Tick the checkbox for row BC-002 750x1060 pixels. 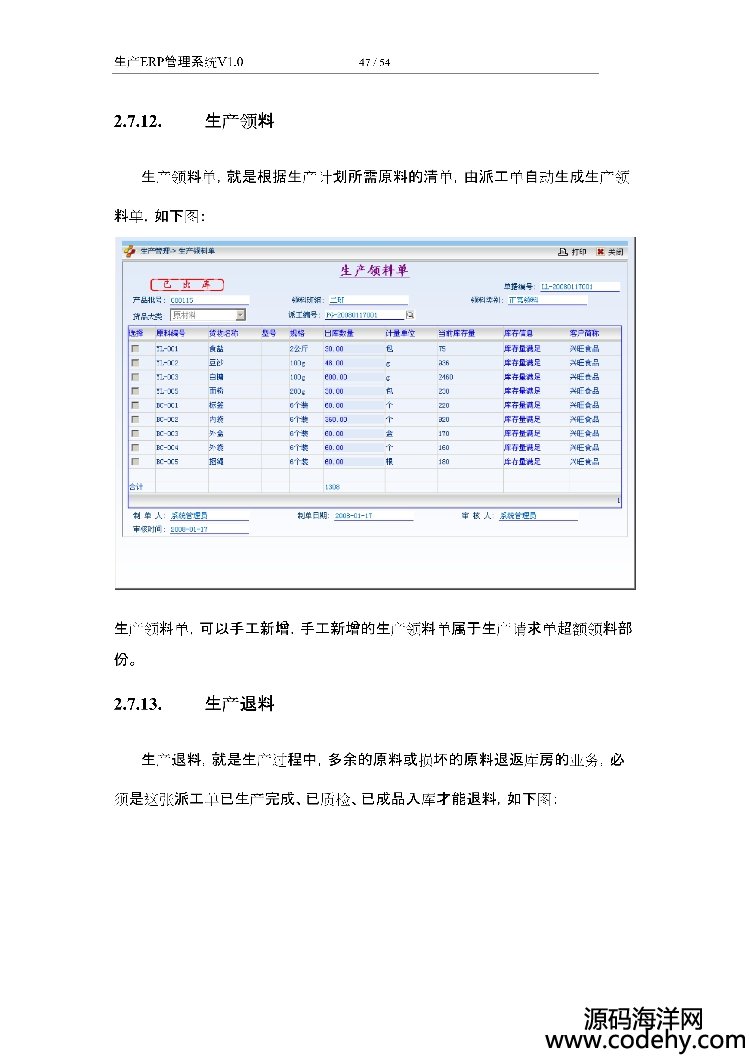coord(135,420)
